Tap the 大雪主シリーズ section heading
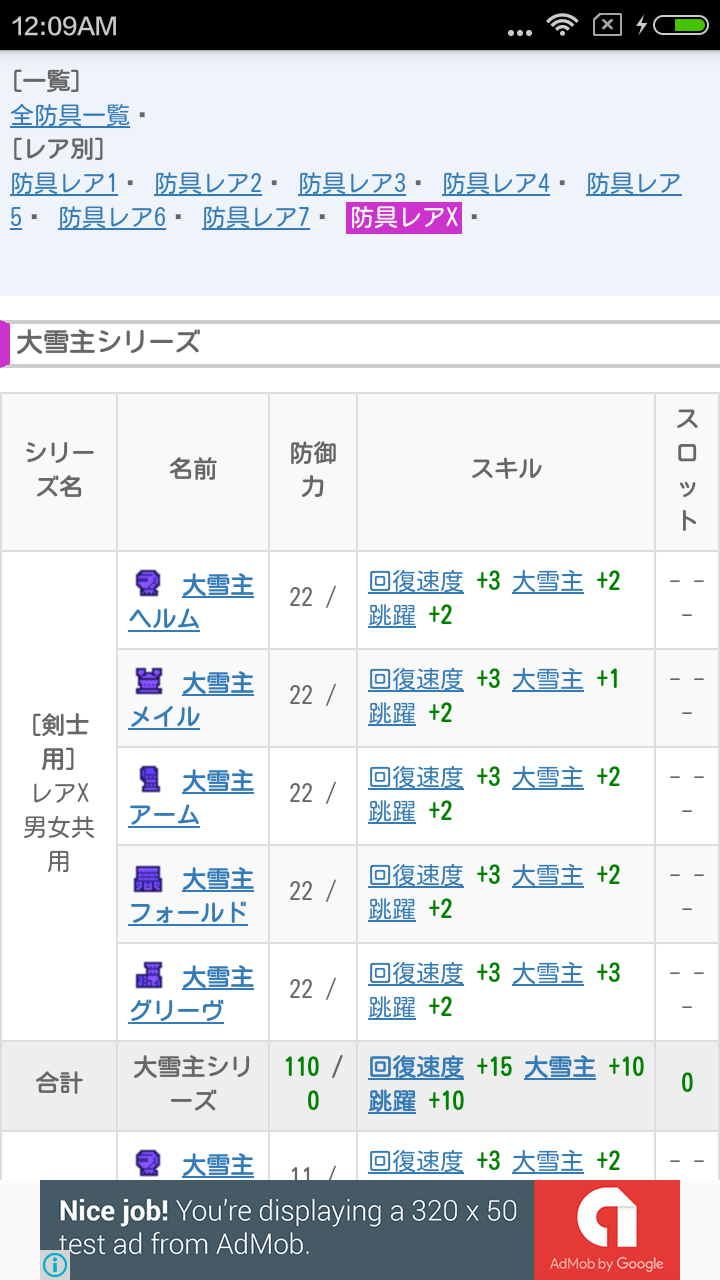720x1280 pixels. tap(108, 343)
